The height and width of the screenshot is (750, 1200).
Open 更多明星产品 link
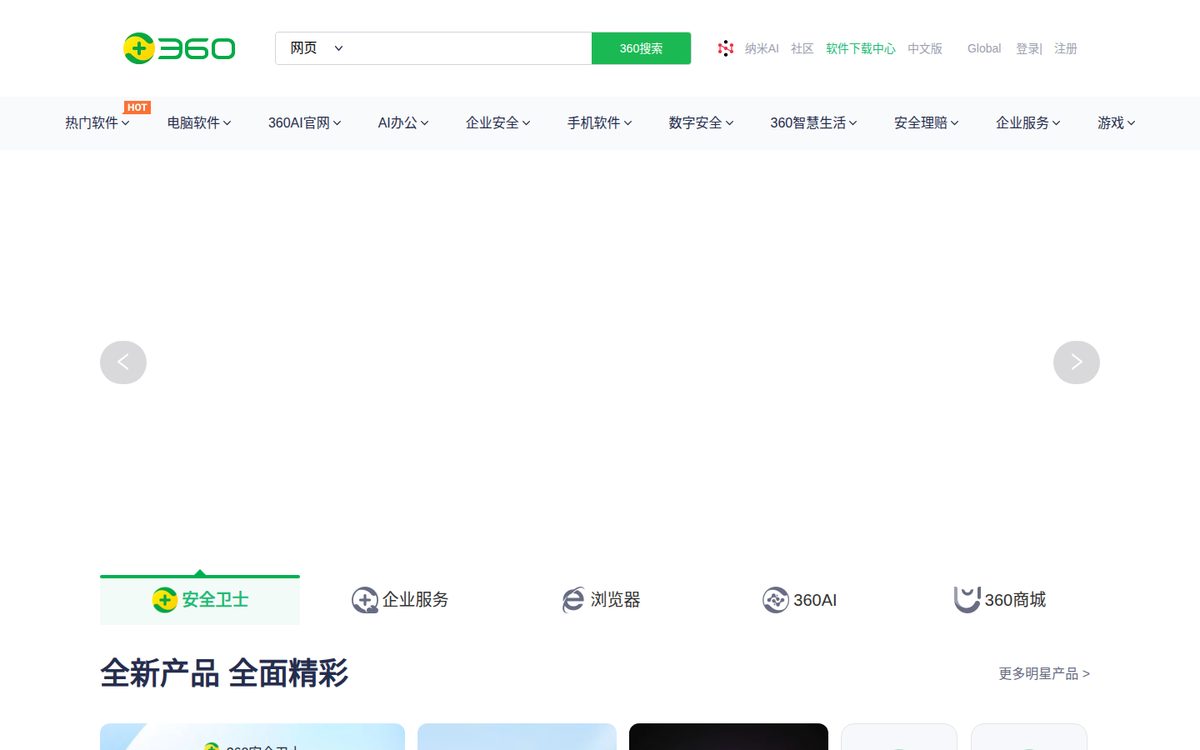[x=1044, y=674]
